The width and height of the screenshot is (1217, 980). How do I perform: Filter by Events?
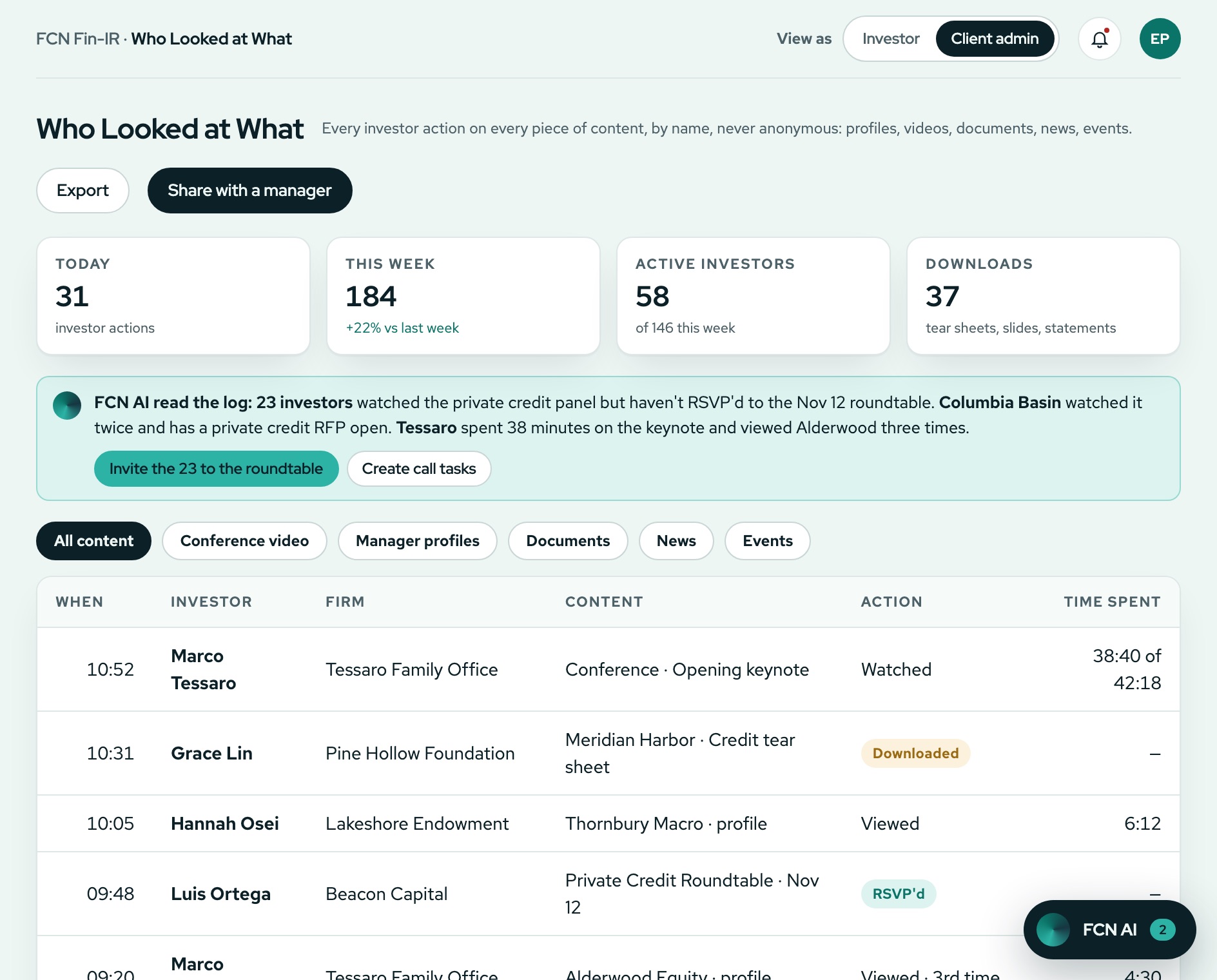[768, 541]
